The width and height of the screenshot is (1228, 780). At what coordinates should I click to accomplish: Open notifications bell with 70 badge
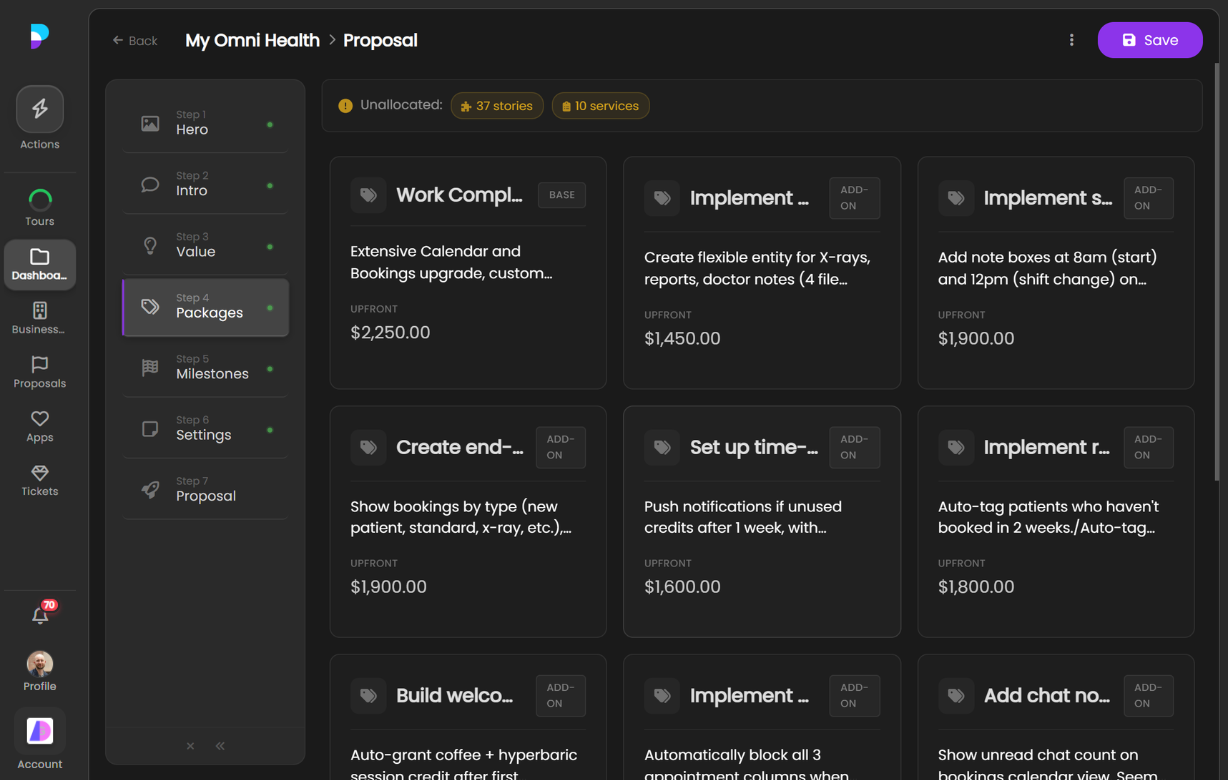click(x=40, y=616)
